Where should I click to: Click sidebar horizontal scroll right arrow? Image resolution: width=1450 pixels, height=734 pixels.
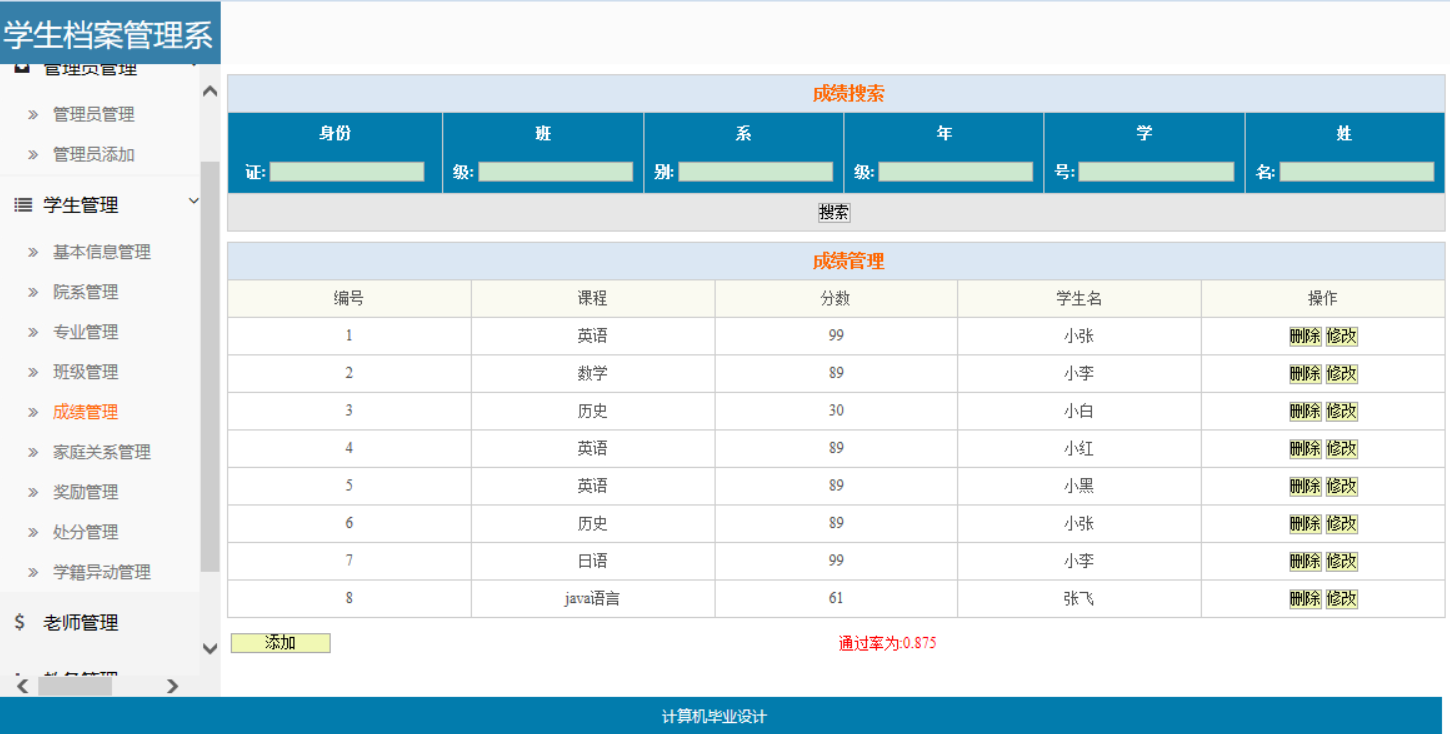tap(172, 686)
